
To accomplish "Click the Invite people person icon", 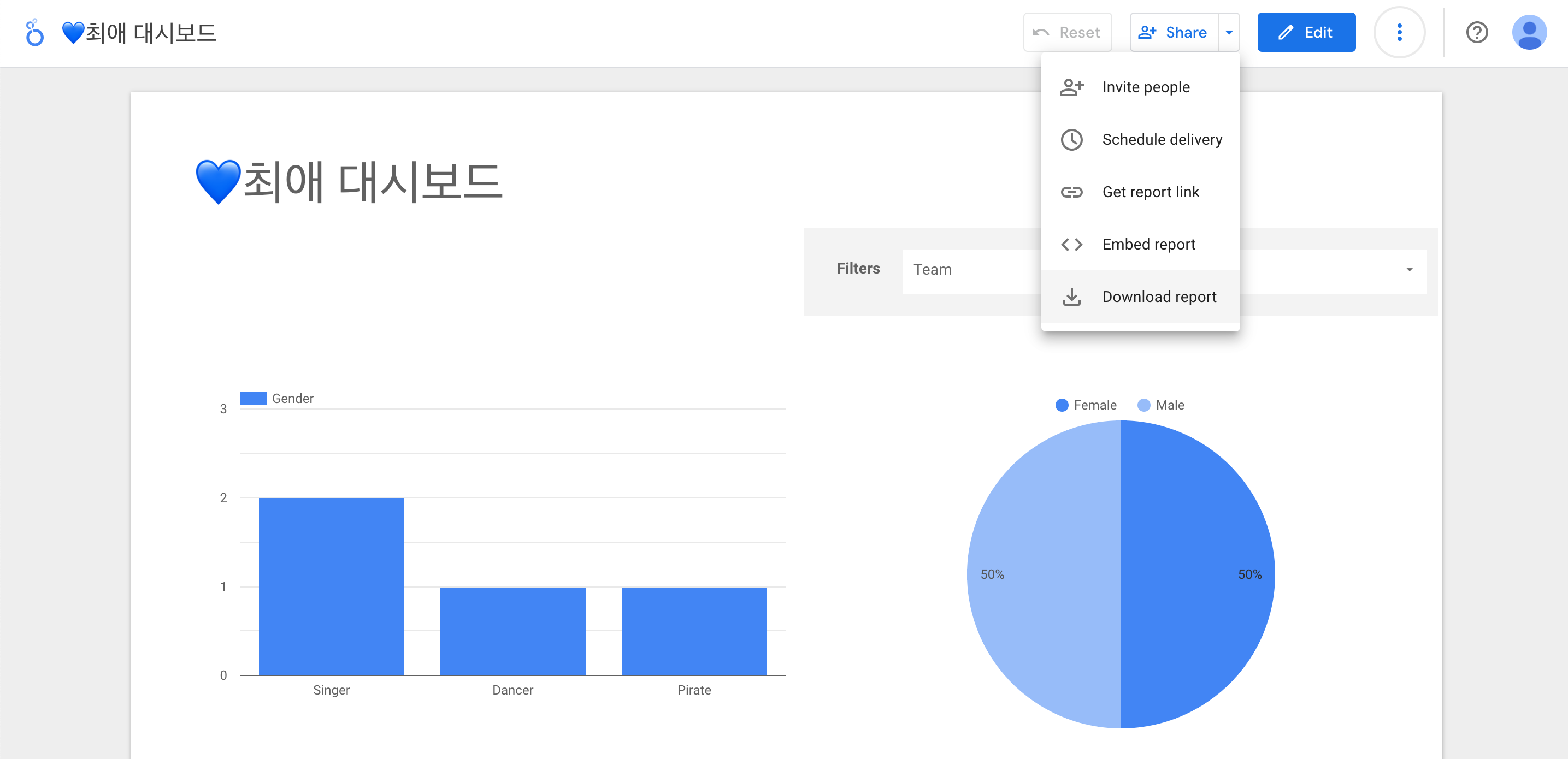I will (x=1071, y=87).
